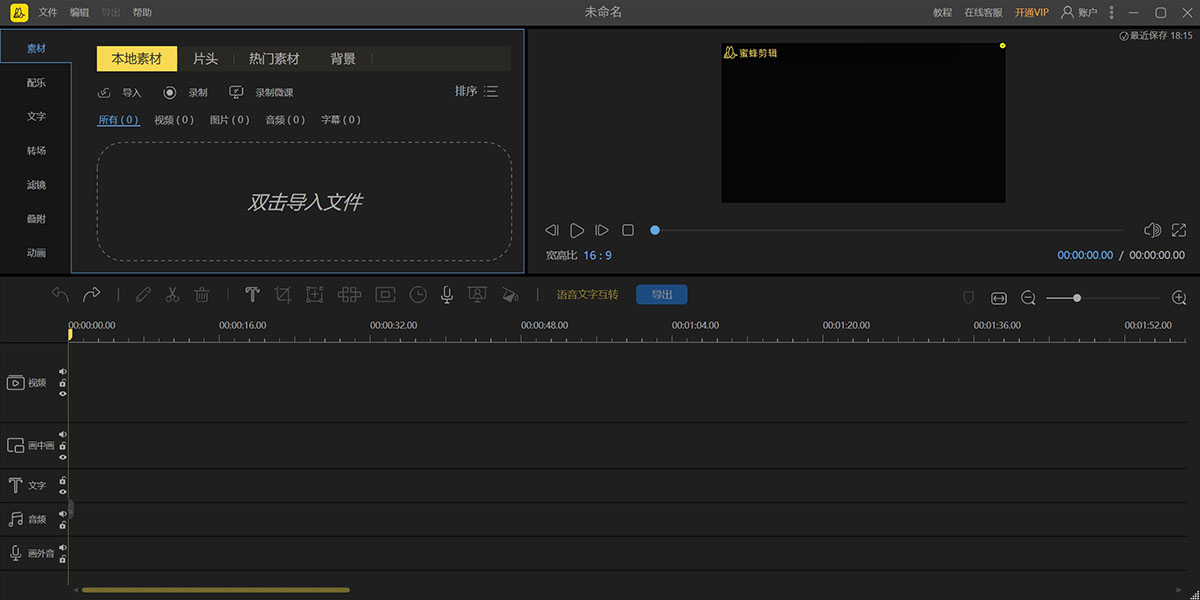Image resolution: width=1200 pixels, height=600 pixels.
Task: Click the microphone voiceover recording icon
Action: (446, 294)
